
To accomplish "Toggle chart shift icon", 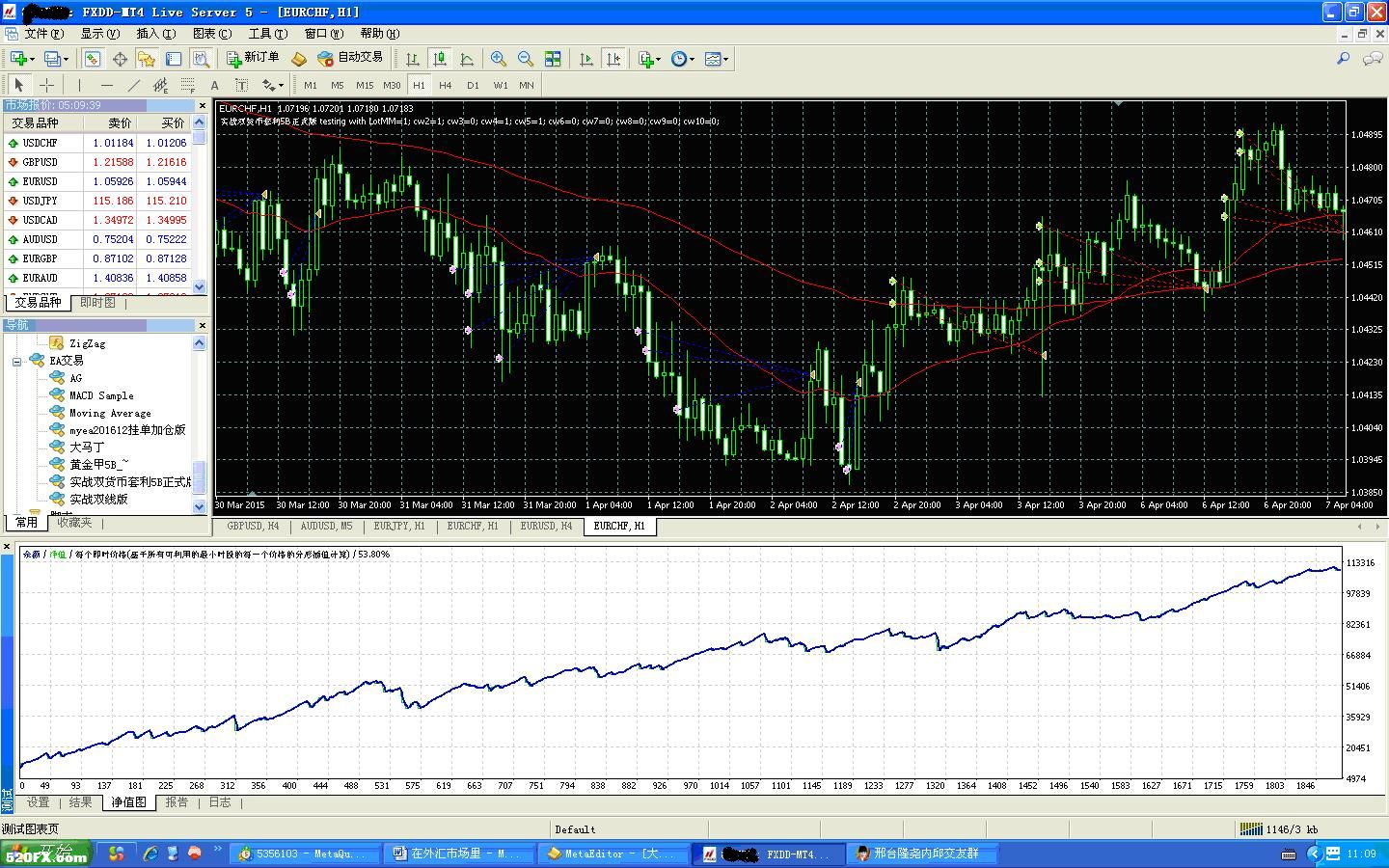I will click(x=613, y=59).
